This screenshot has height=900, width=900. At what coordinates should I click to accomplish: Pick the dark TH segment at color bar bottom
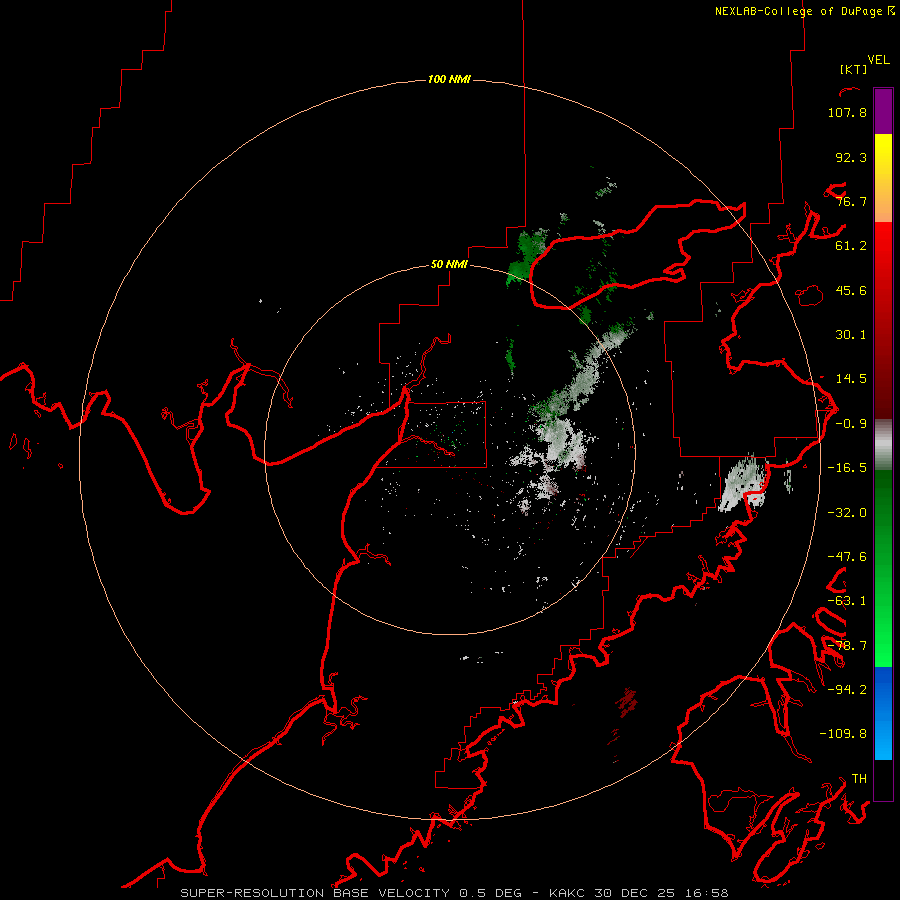click(x=883, y=779)
